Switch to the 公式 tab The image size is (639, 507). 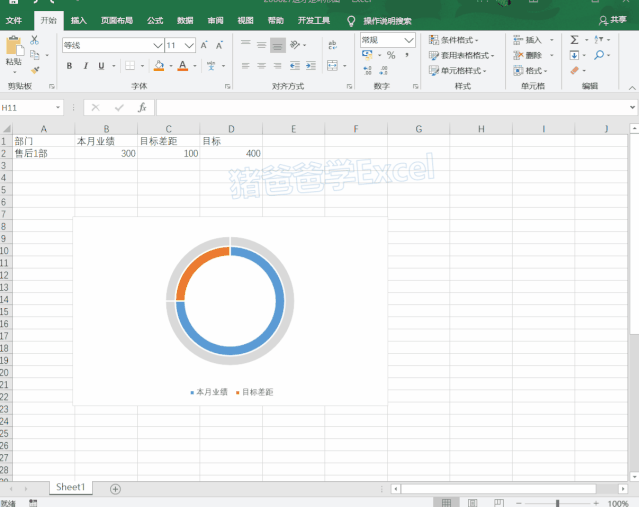click(155, 20)
